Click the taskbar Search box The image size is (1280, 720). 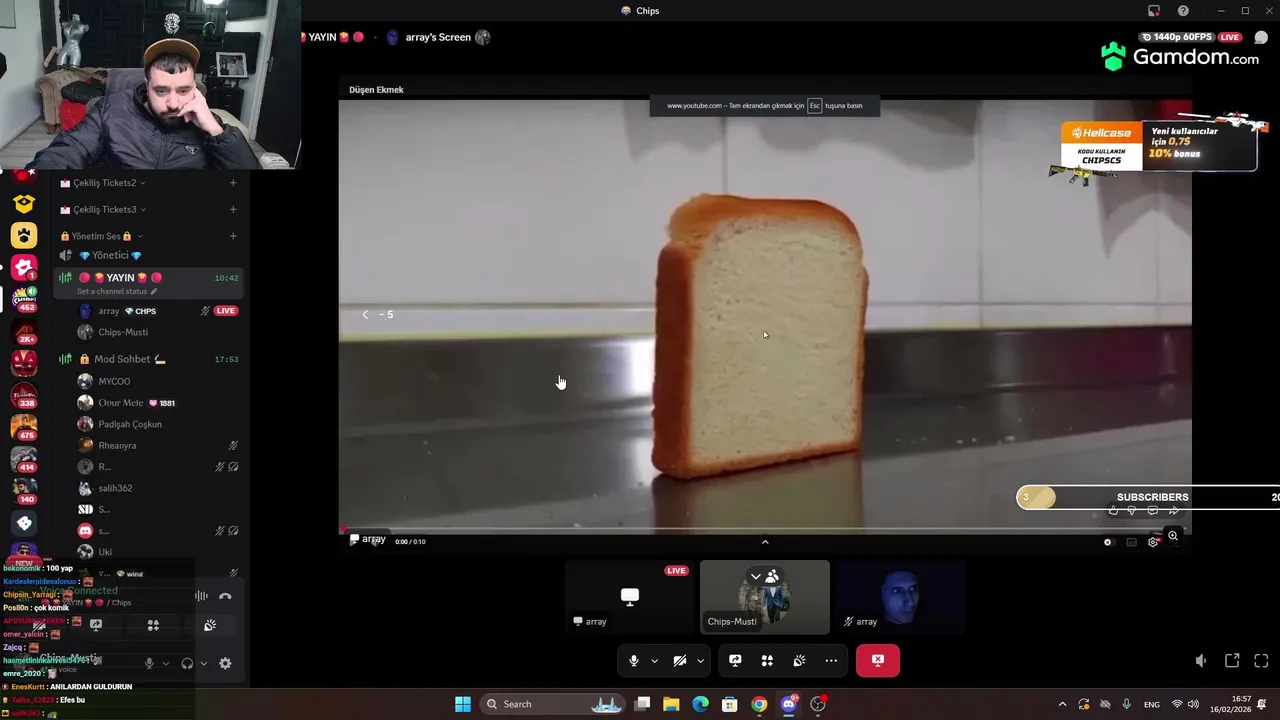(554, 704)
